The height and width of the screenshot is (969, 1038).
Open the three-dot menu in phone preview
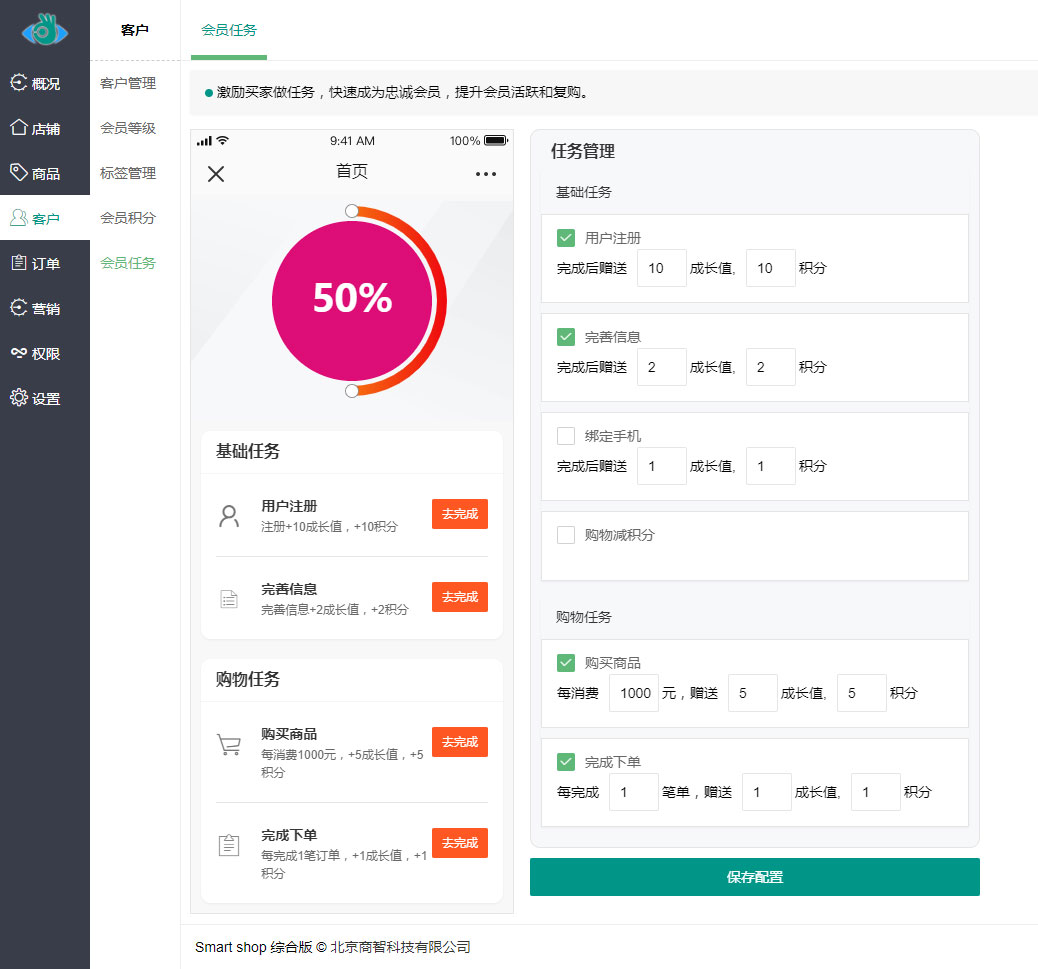click(486, 174)
